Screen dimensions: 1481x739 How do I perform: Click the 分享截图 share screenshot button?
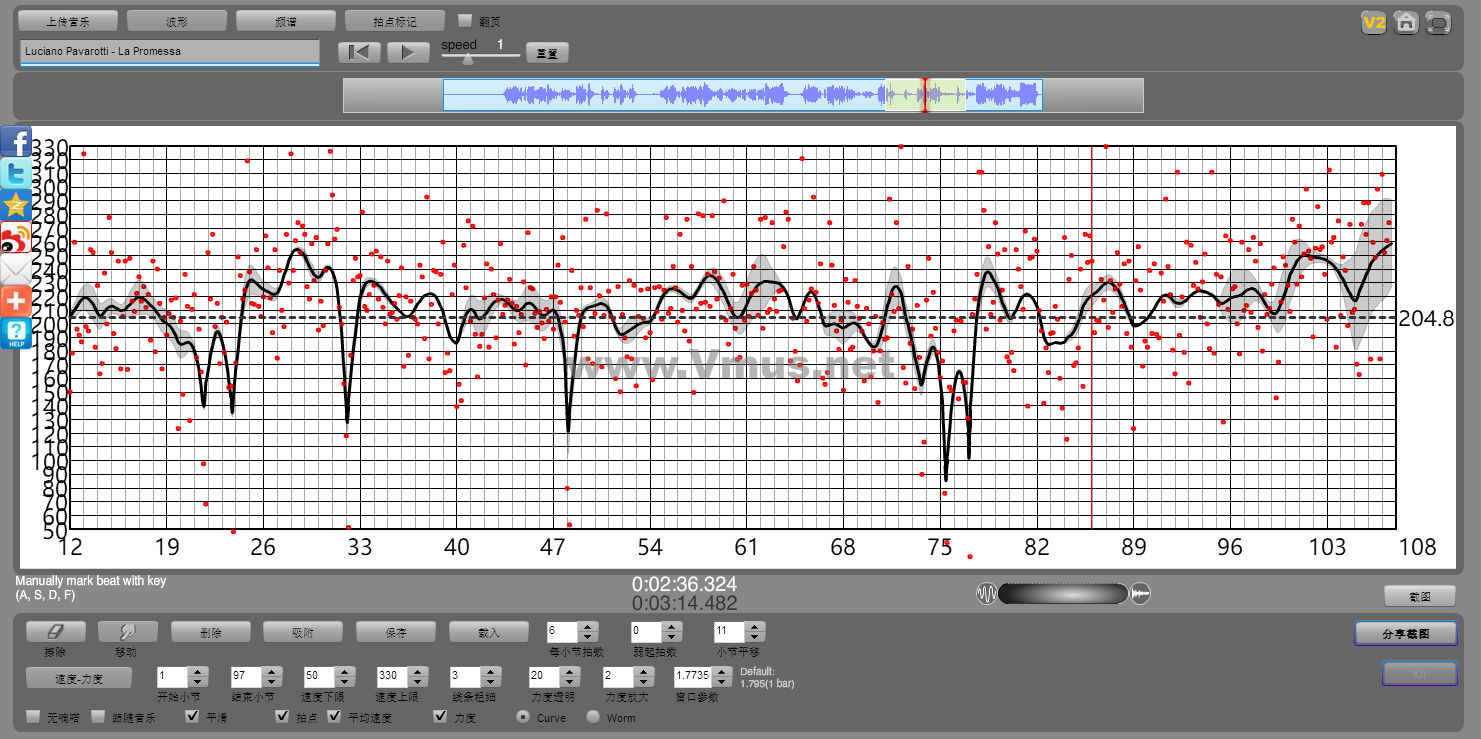[1405, 634]
